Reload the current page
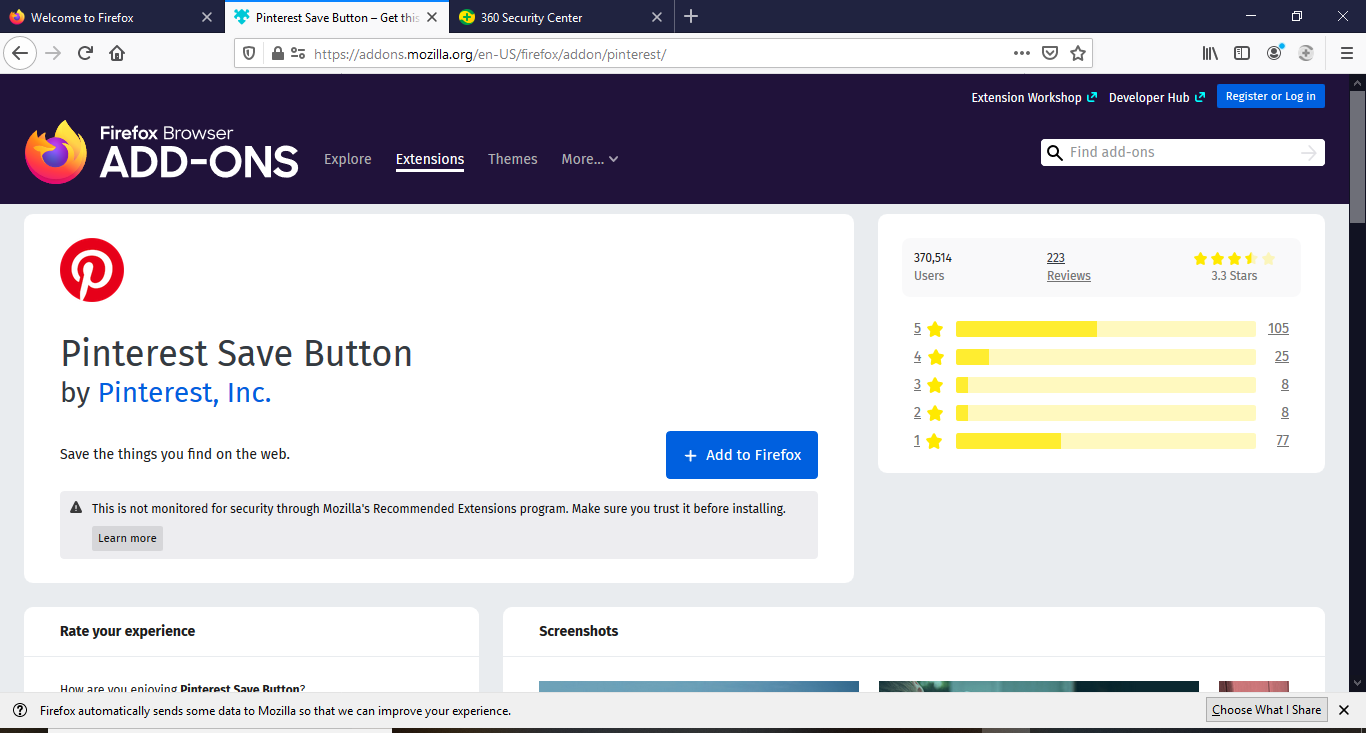This screenshot has width=1366, height=733. 86,54
